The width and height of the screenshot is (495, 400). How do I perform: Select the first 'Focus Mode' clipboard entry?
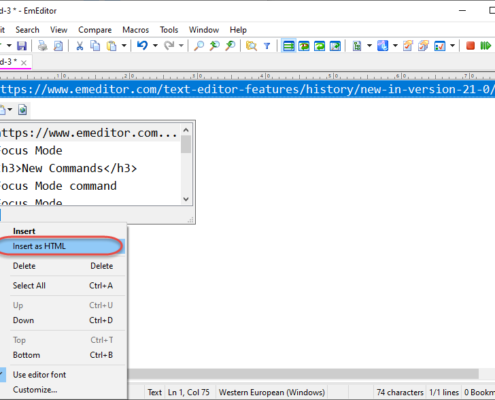tap(90, 151)
